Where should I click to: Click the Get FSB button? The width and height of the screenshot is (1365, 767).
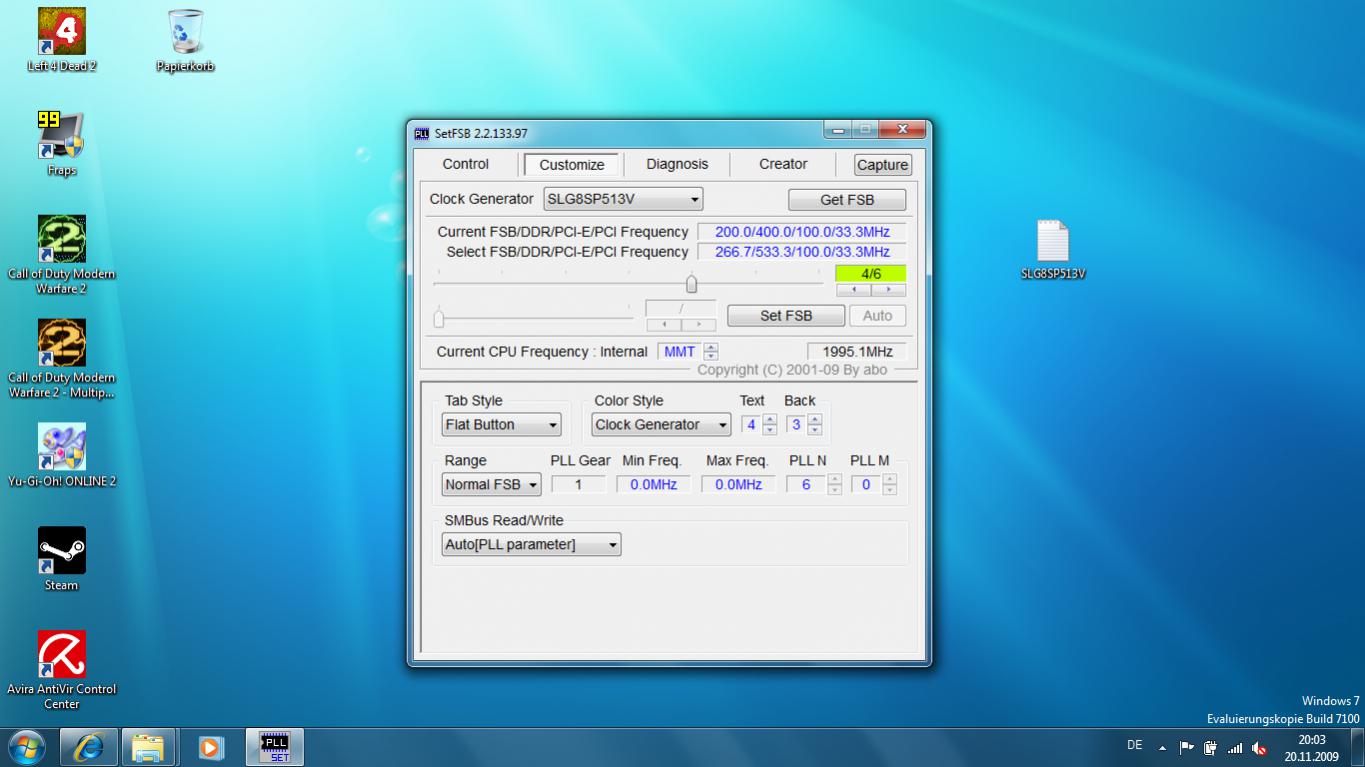[x=847, y=200]
